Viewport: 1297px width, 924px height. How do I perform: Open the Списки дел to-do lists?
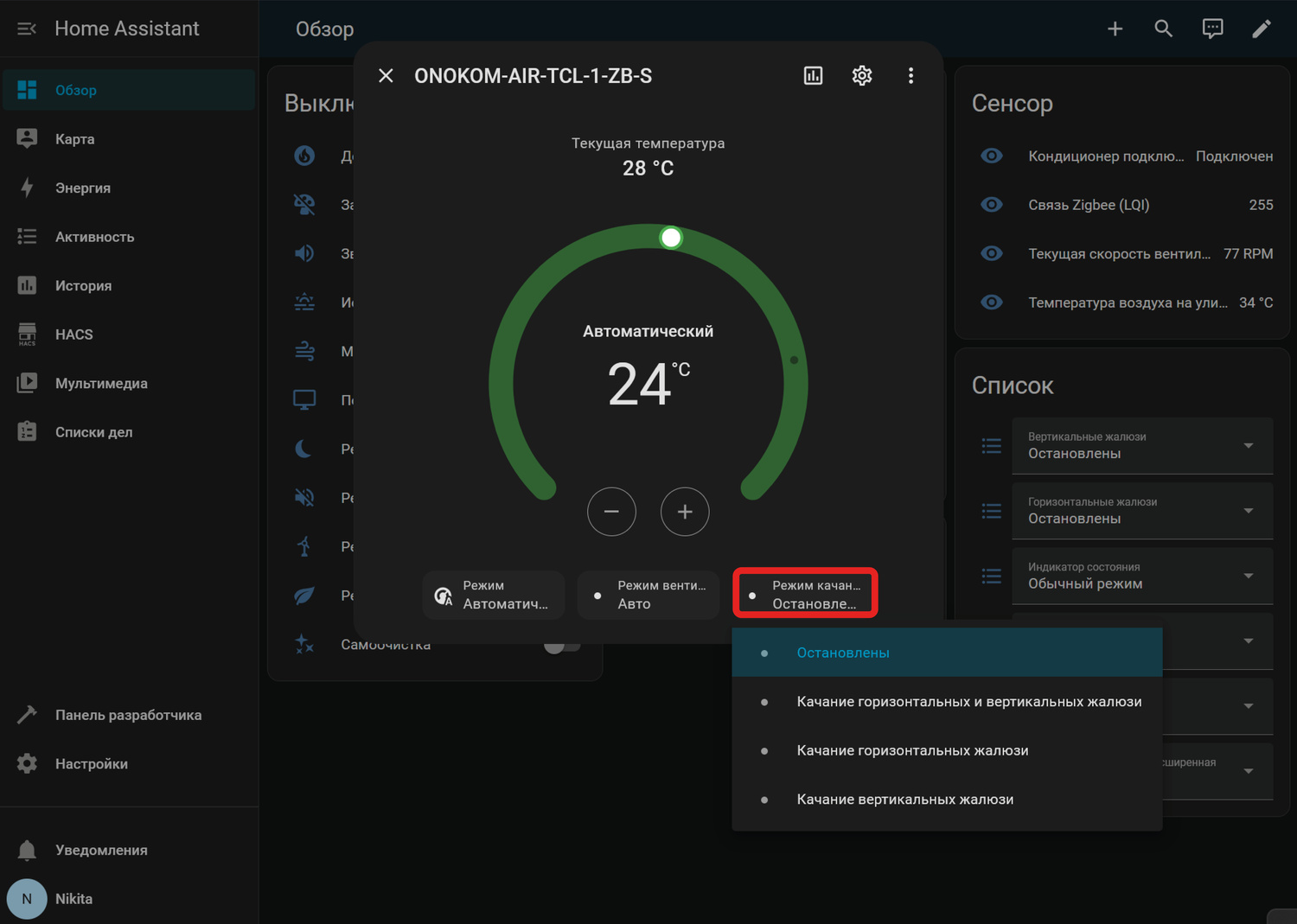pos(129,432)
